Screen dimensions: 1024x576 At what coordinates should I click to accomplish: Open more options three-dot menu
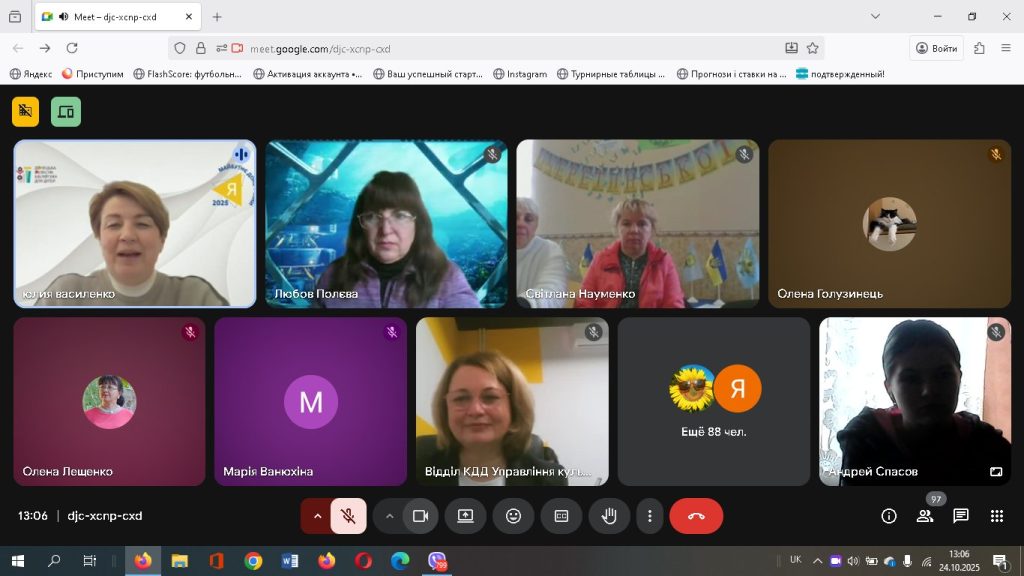650,516
